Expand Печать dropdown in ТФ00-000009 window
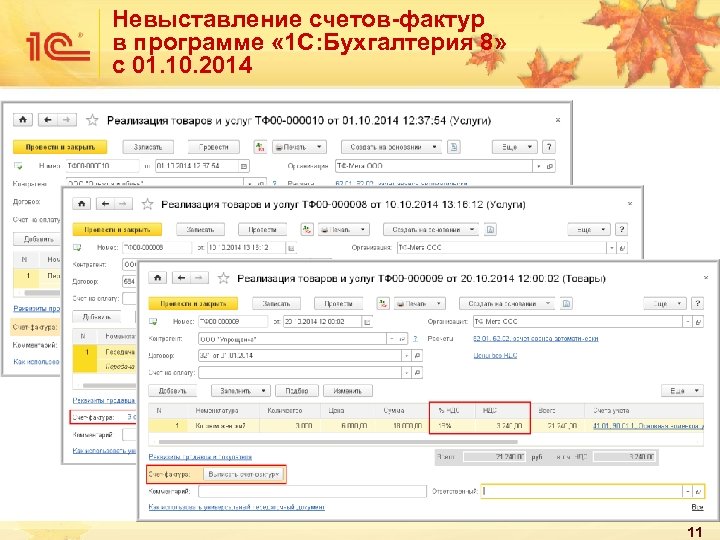The image size is (720, 540). 420,304
